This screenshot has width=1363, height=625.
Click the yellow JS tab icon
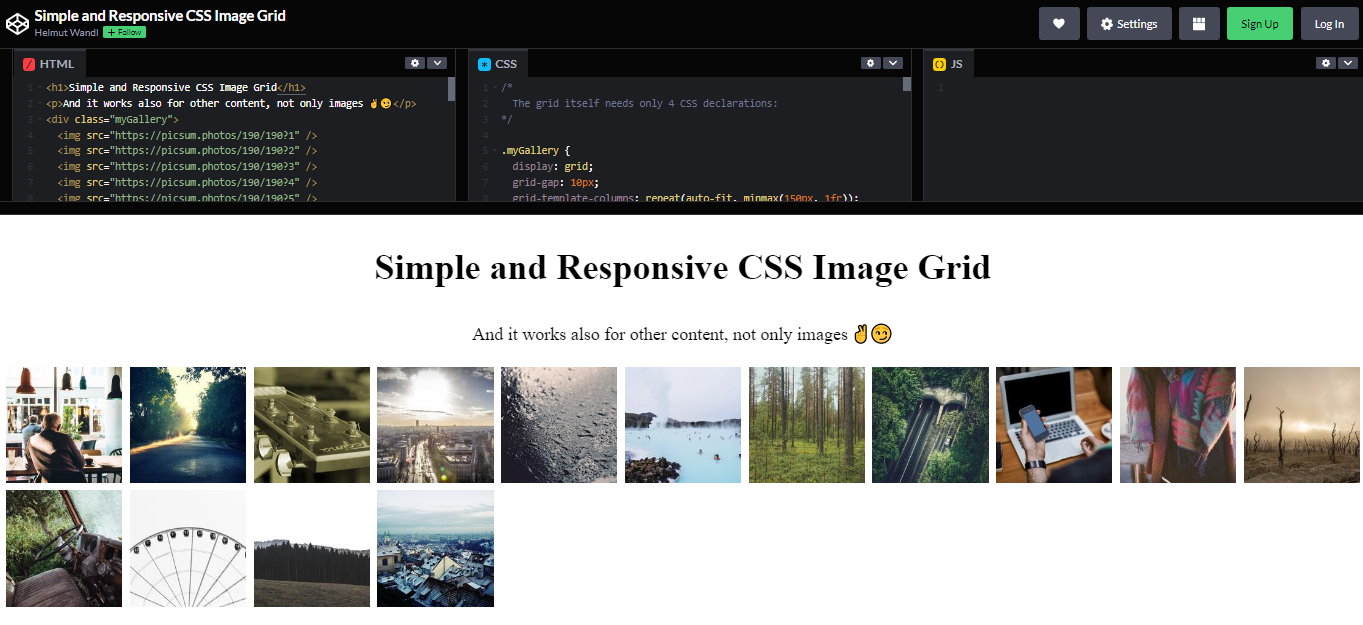(x=938, y=63)
